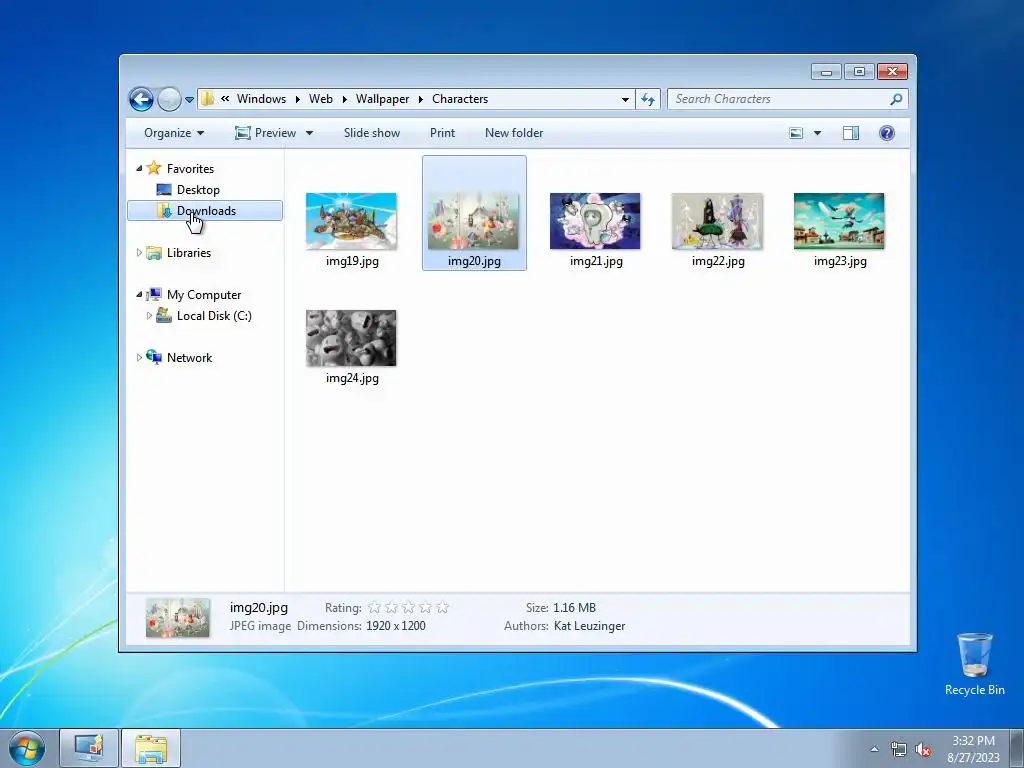
Task: Click the Wallpaper breadcrumb segment
Action: (382, 99)
